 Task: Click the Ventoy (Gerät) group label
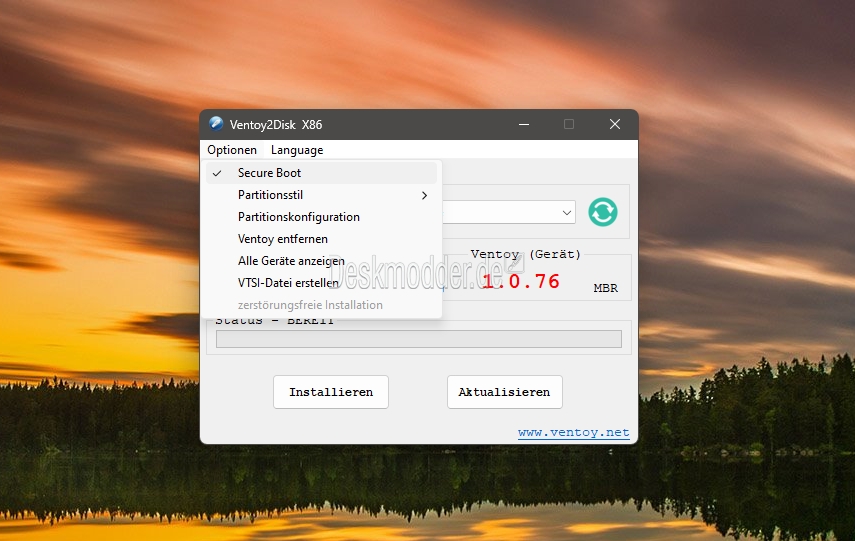click(526, 254)
